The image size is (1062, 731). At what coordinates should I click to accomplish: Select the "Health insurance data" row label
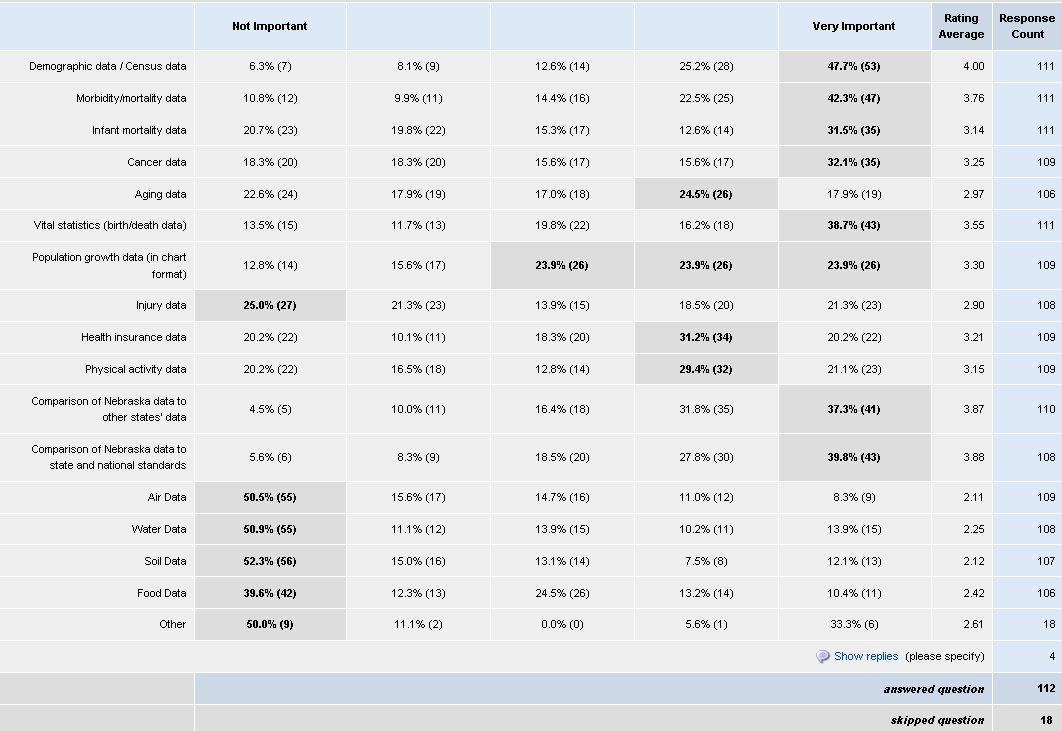coord(133,337)
